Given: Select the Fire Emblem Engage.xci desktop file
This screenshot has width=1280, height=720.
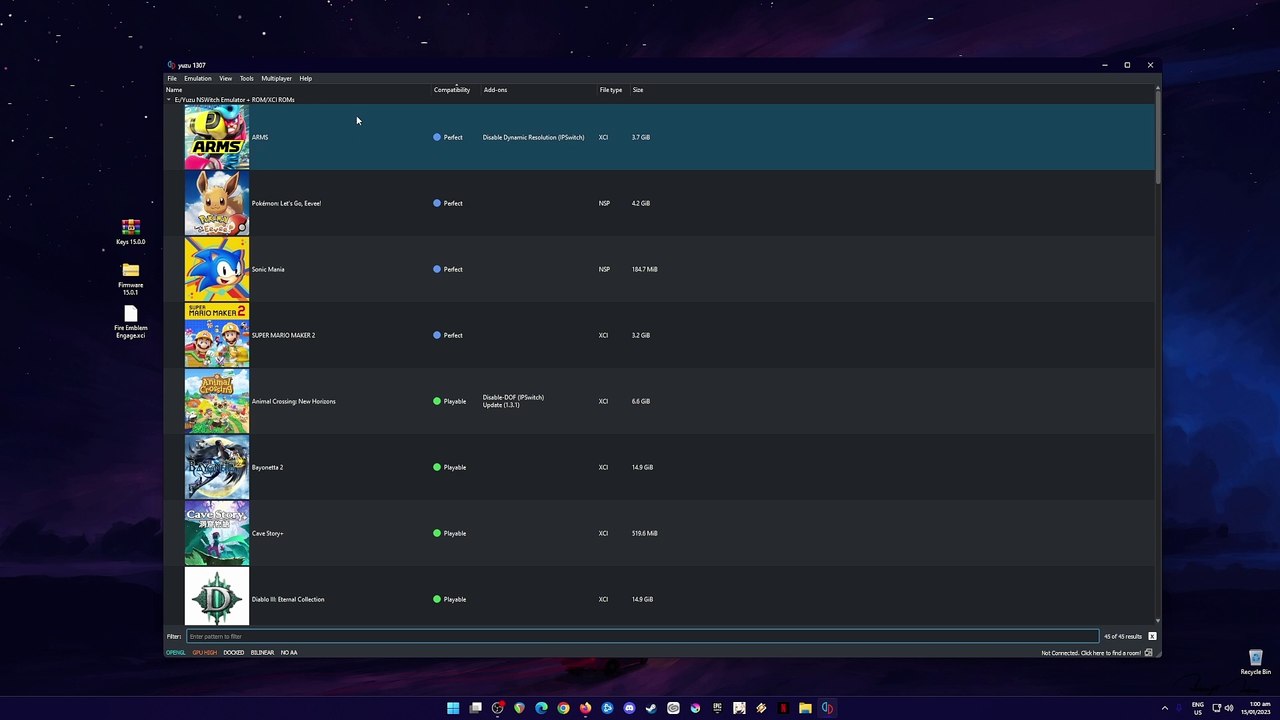Looking at the screenshot, I should [130, 322].
